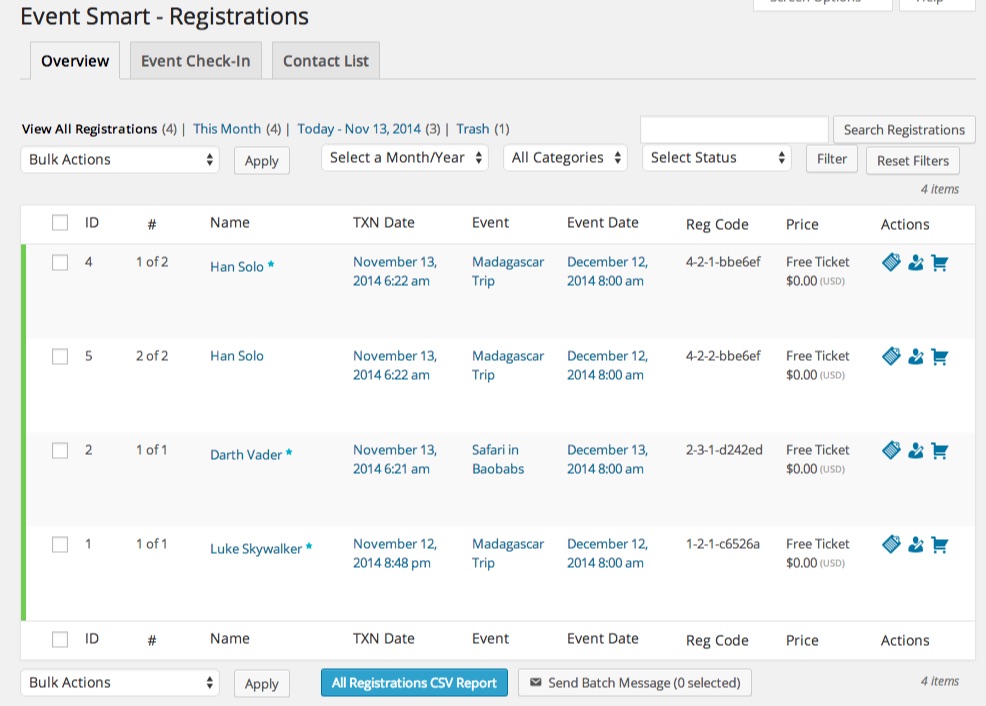
Task: Open the Select Status dropdown
Action: [716, 158]
